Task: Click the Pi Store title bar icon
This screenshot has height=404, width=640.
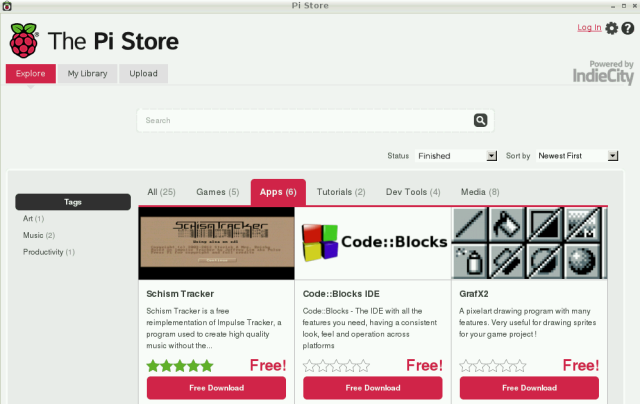Action: tap(7, 6)
